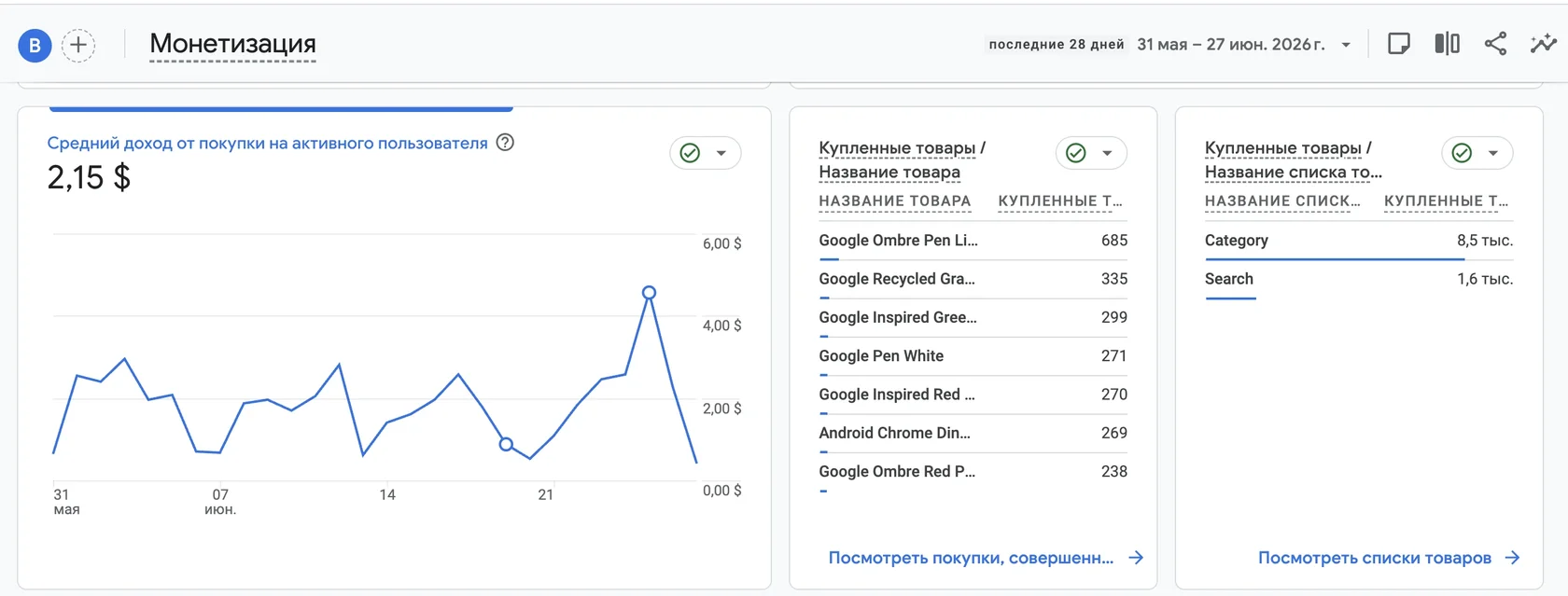Click КУПЛЕННЫЕ Т... header in item name card
Image resolution: width=1568 pixels, height=596 pixels.
point(1060,201)
